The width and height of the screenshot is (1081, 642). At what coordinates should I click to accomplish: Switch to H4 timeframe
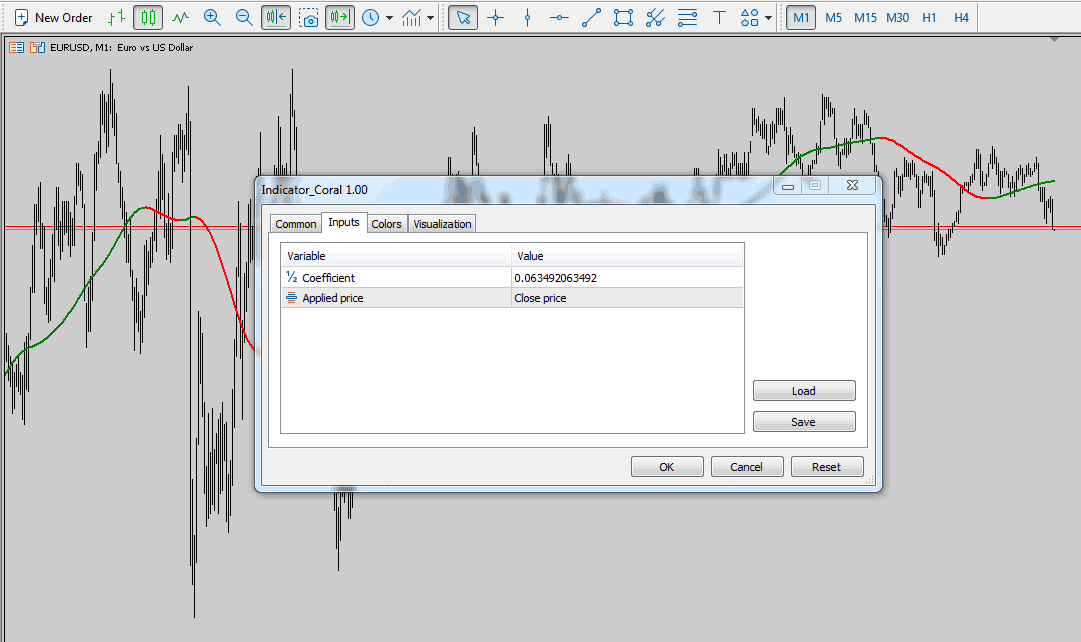click(962, 17)
